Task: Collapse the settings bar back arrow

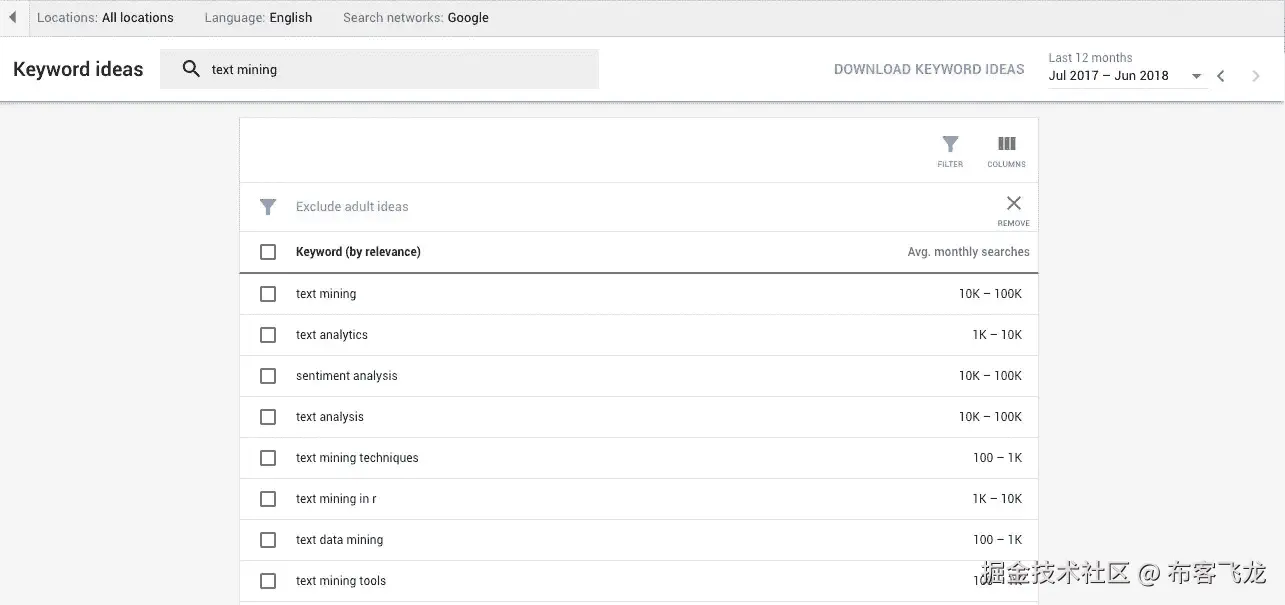Action: (13, 18)
